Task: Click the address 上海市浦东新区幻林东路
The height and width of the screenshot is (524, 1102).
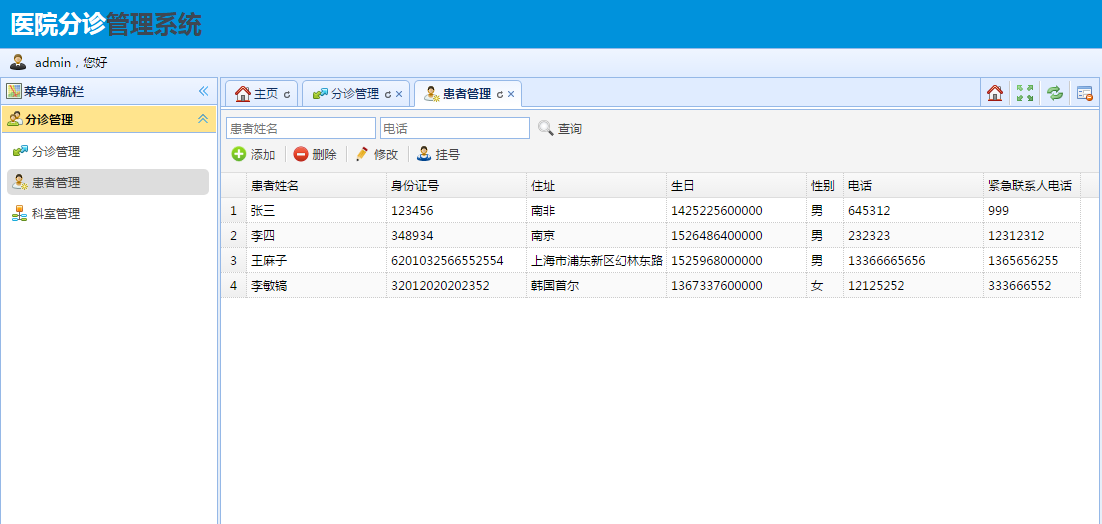Action: pyautogui.click(x=597, y=261)
